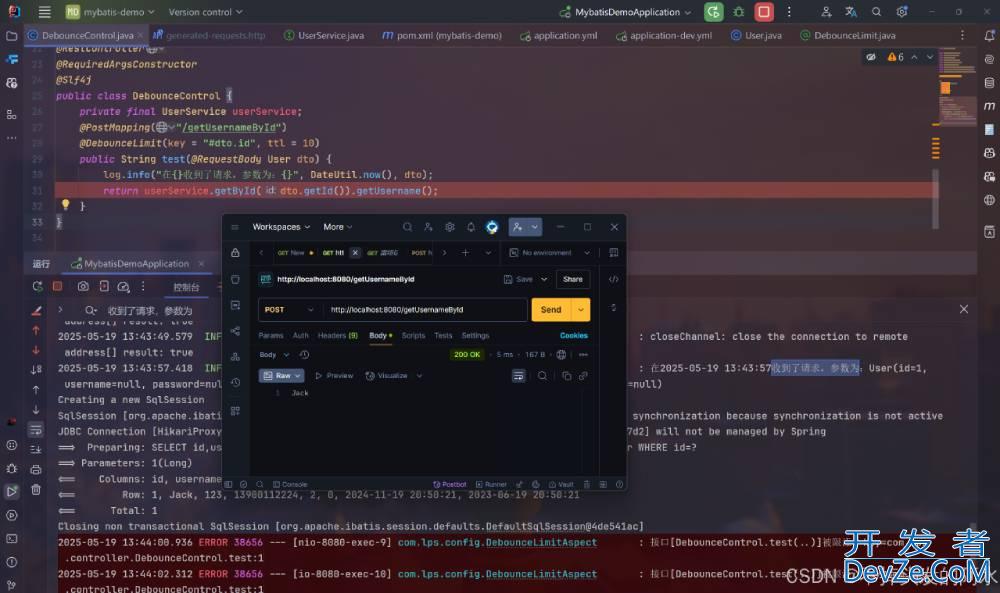The width and height of the screenshot is (1000, 593).
Task: Toggle soft-wrap in the run console
Action: 36,429
